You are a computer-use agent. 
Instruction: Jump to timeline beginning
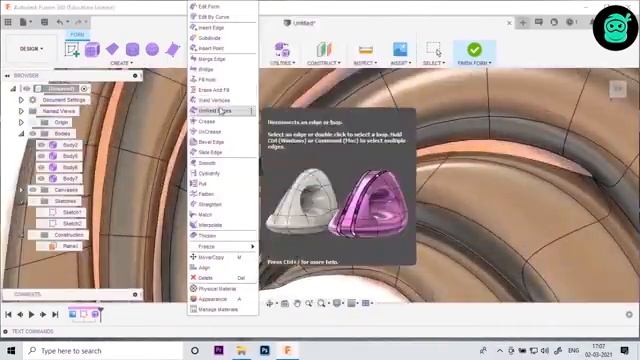(8, 315)
